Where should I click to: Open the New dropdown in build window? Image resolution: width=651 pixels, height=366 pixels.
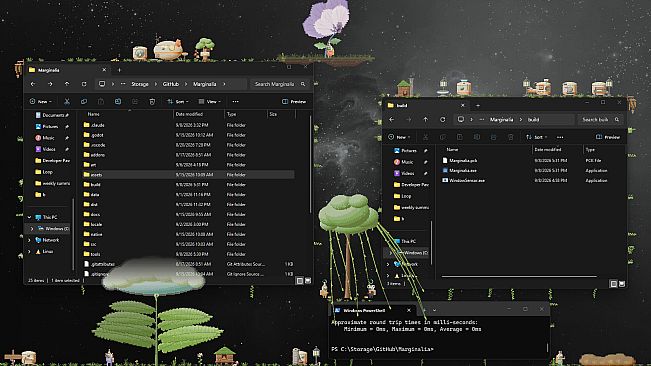399,137
